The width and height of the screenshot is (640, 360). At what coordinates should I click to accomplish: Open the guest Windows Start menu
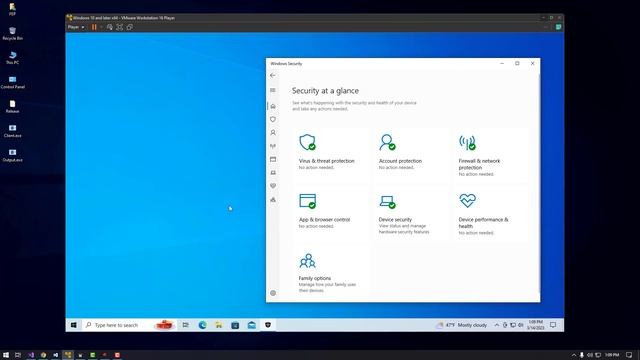tap(73, 325)
